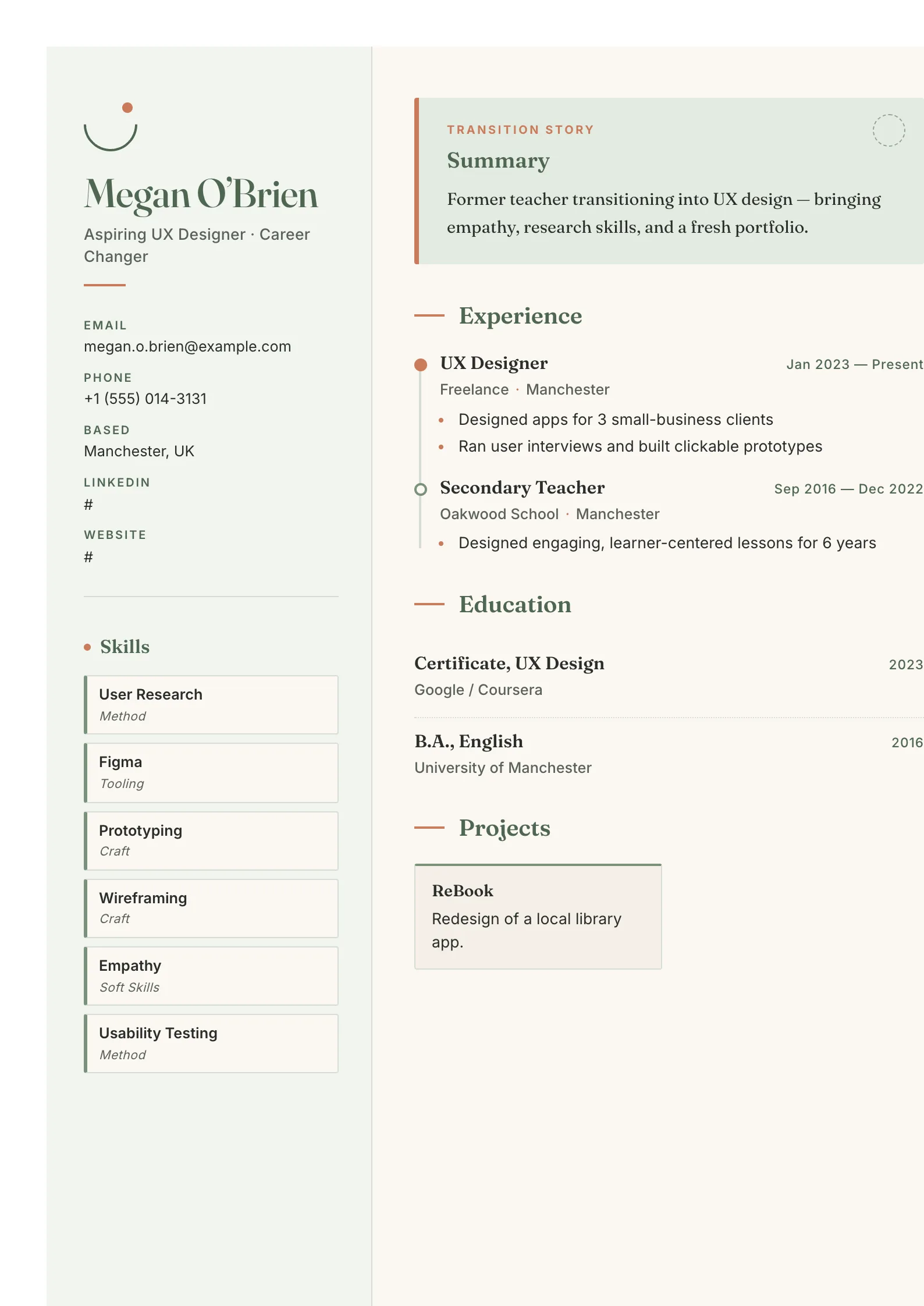Click the Education section heading
The height and width of the screenshot is (1306, 924).
point(515,605)
